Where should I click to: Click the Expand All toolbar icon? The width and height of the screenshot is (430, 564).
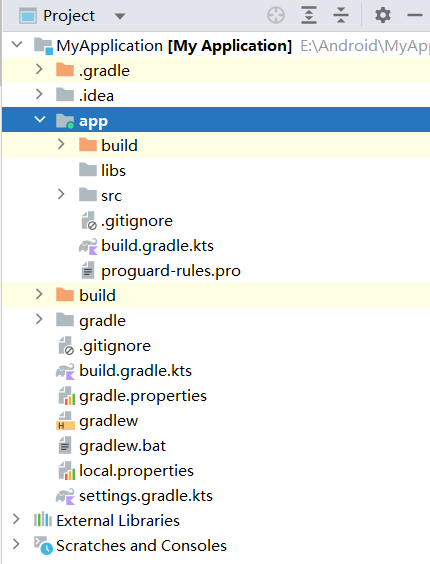point(309,15)
